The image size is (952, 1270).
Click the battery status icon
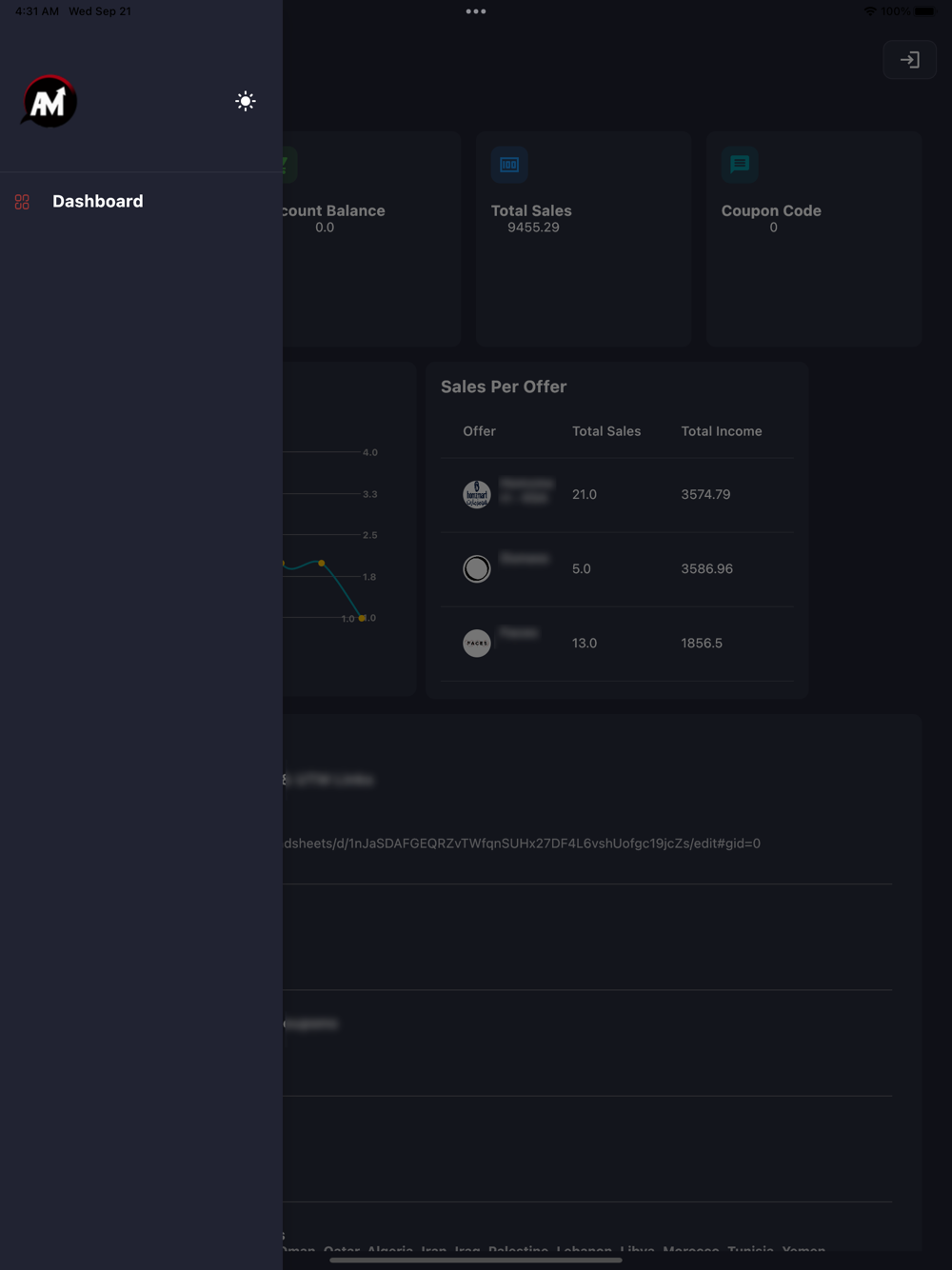pos(925,11)
